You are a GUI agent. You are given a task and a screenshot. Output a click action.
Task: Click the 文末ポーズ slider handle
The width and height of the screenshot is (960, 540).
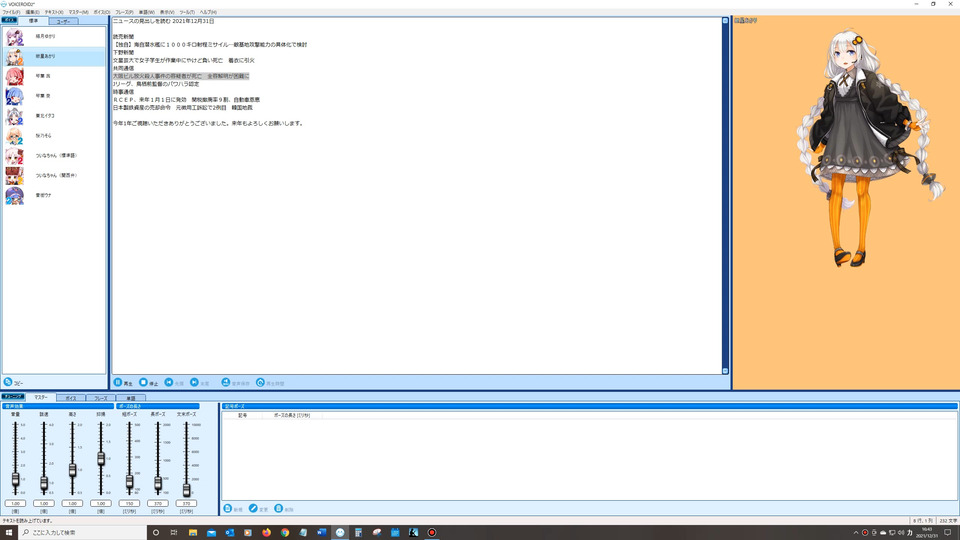click(186, 489)
